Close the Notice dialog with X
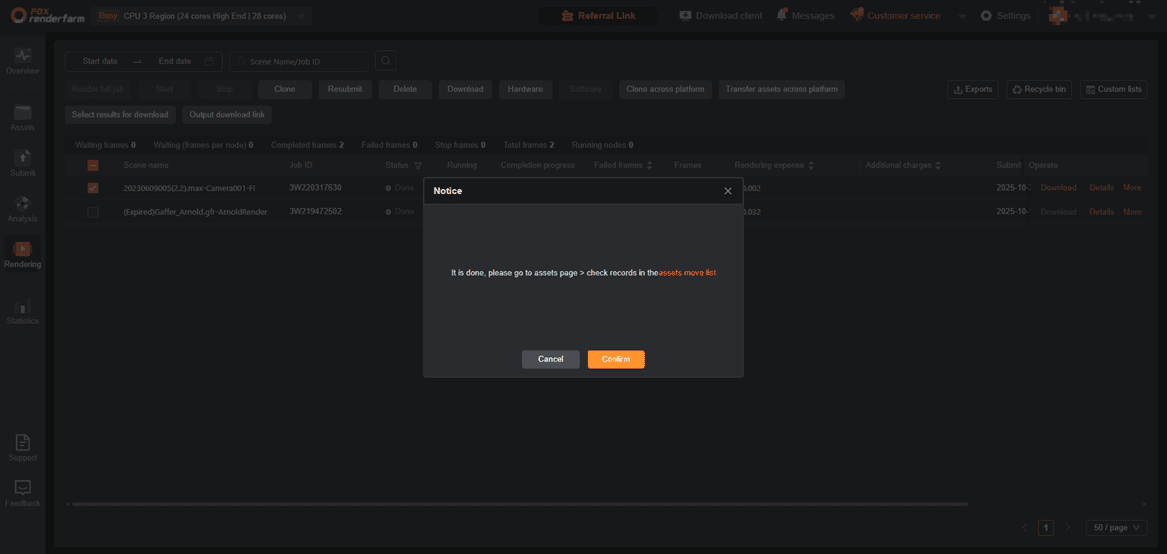 728,191
